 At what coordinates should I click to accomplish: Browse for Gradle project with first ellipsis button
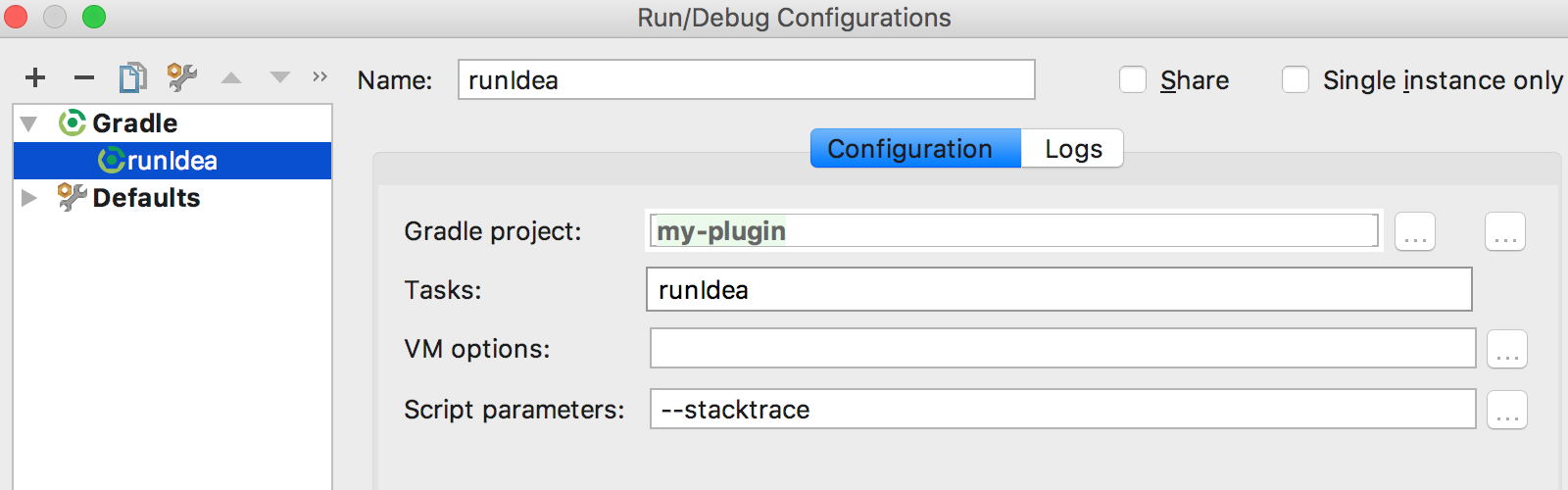coord(1414,232)
